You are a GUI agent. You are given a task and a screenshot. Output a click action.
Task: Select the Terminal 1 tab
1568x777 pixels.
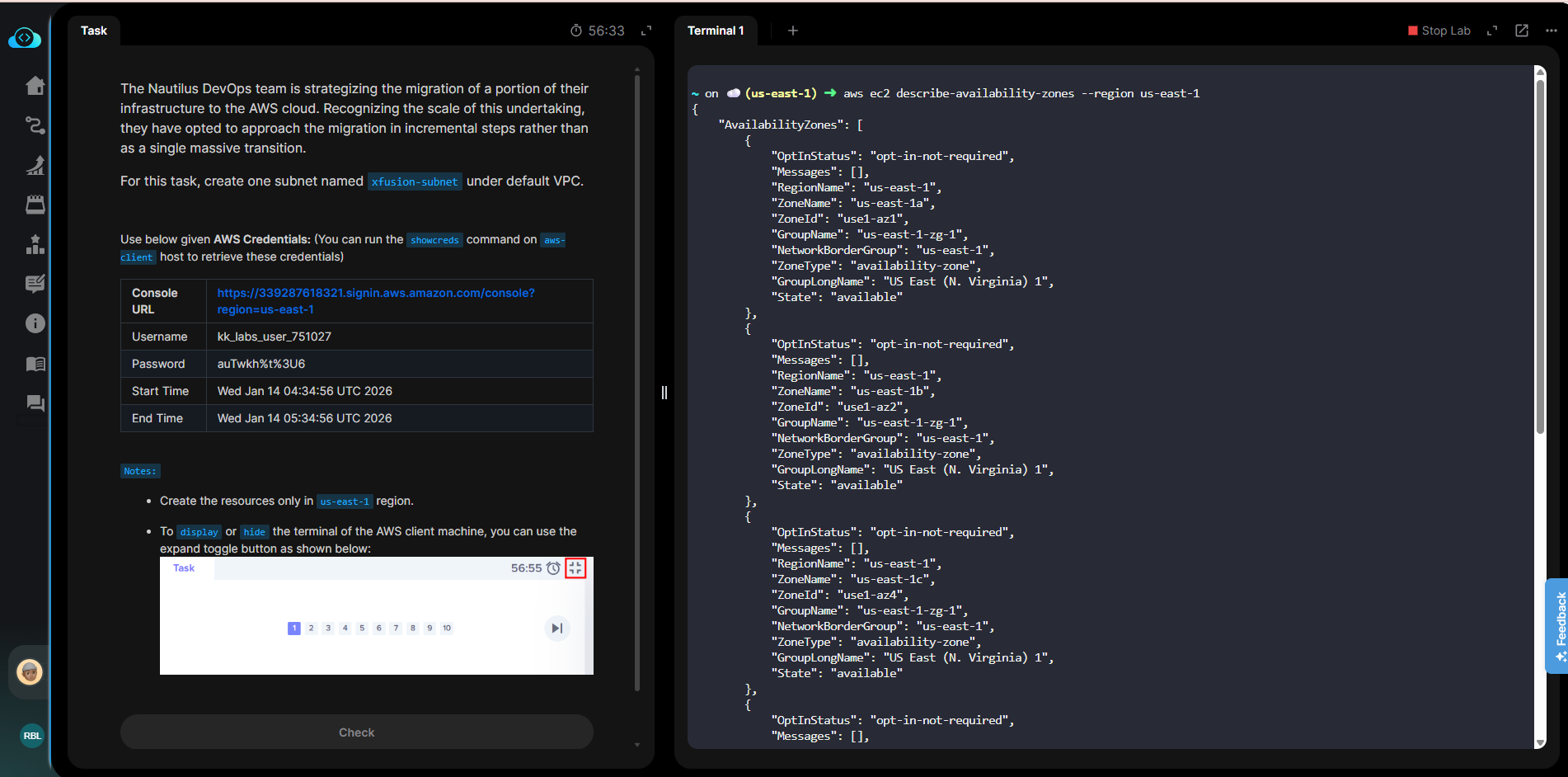click(716, 31)
